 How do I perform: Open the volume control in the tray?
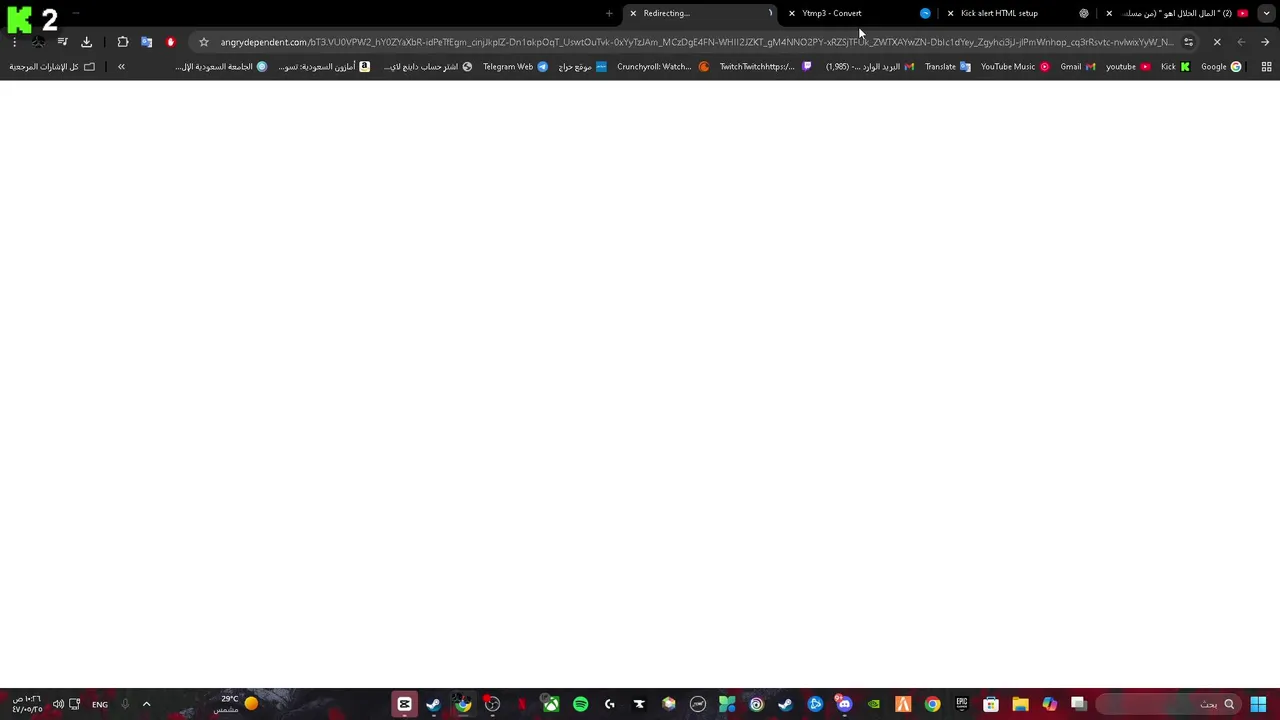(x=58, y=704)
